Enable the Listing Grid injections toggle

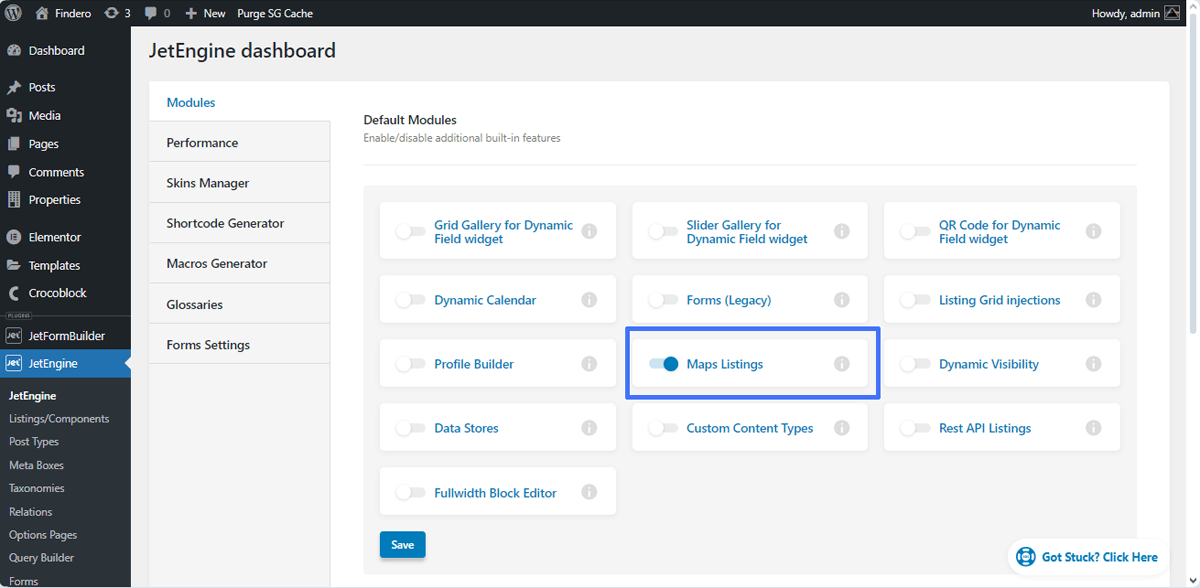915,300
